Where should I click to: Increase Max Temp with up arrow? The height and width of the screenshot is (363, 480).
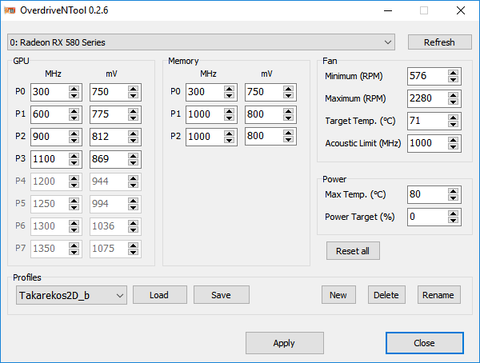coord(453,191)
